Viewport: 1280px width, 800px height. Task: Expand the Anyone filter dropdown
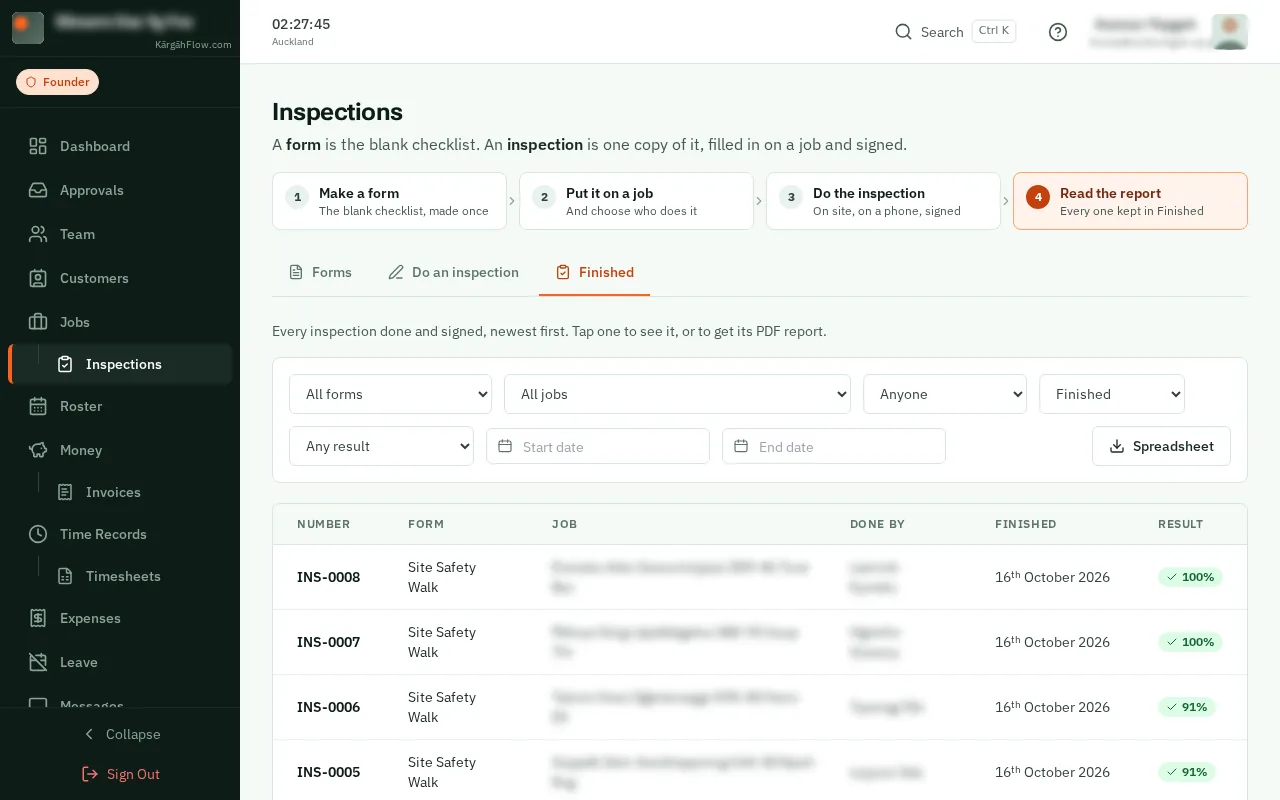tap(945, 394)
